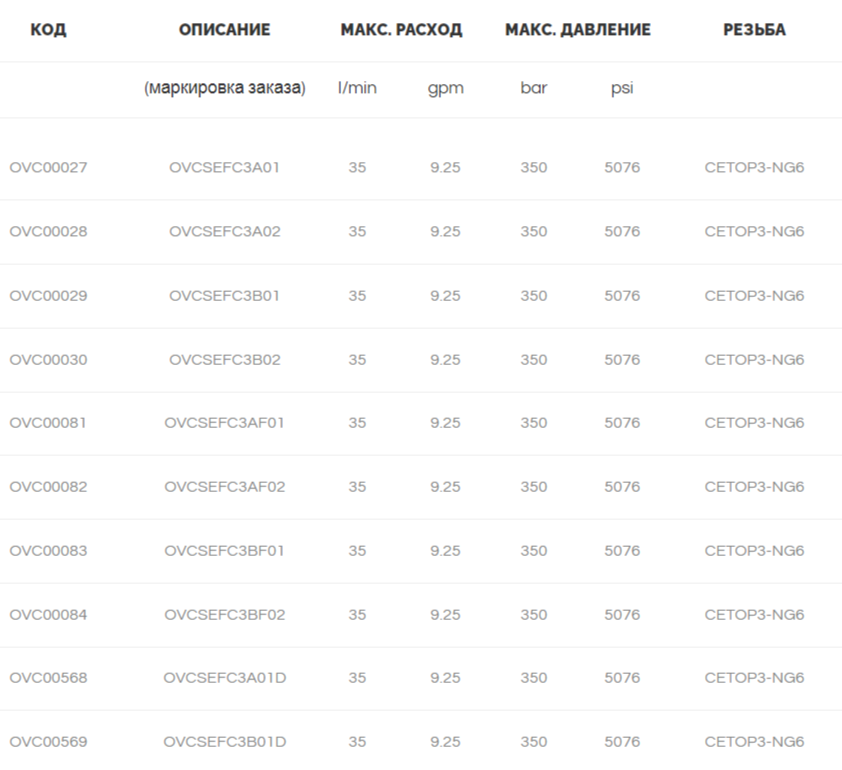842x770 pixels.
Task: Click the РЕЗЬБА column header
Action: 754,30
